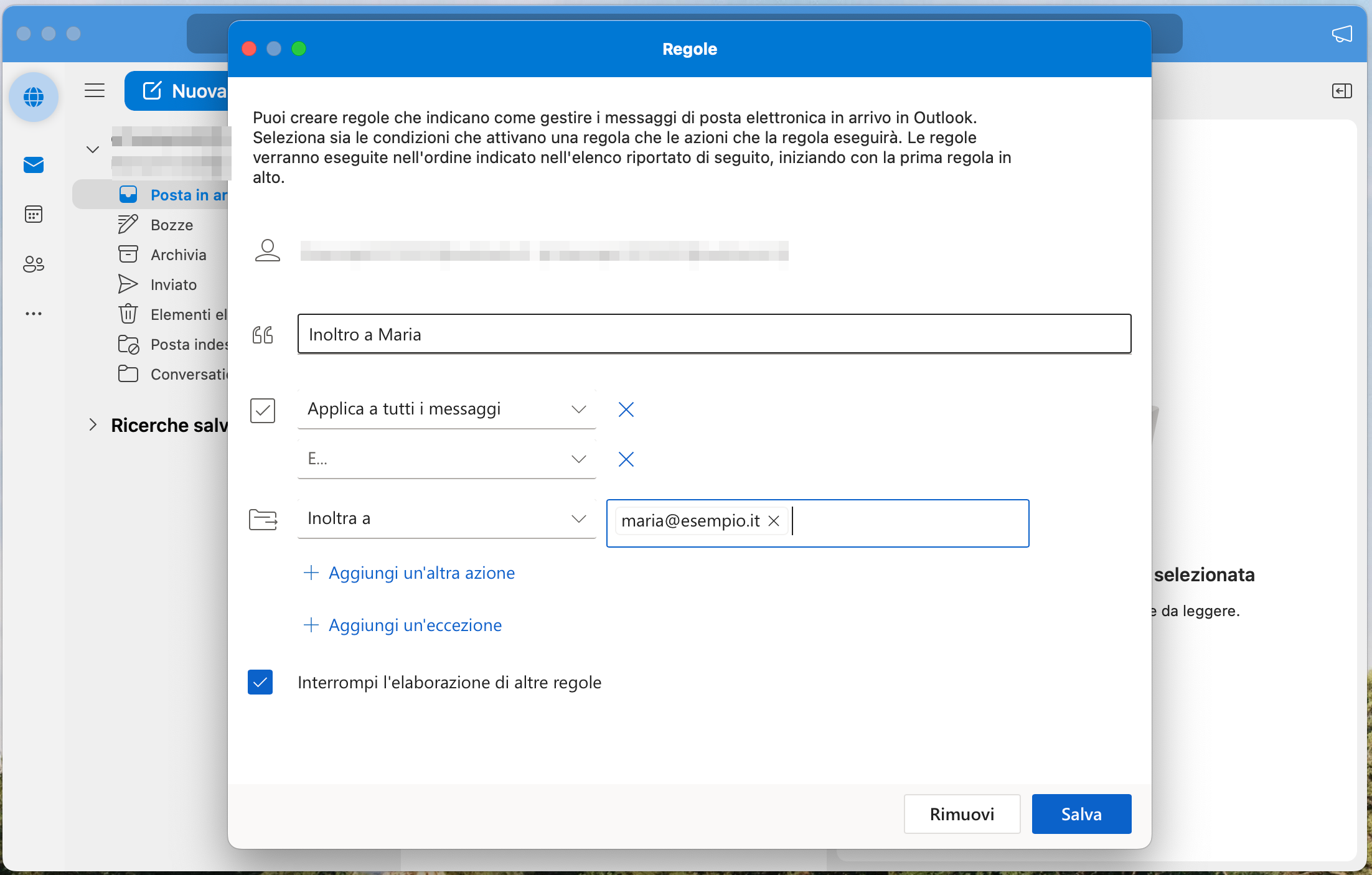Image resolution: width=1372 pixels, height=875 pixels.
Task: Open the more apps ellipsis menu
Action: (x=34, y=314)
